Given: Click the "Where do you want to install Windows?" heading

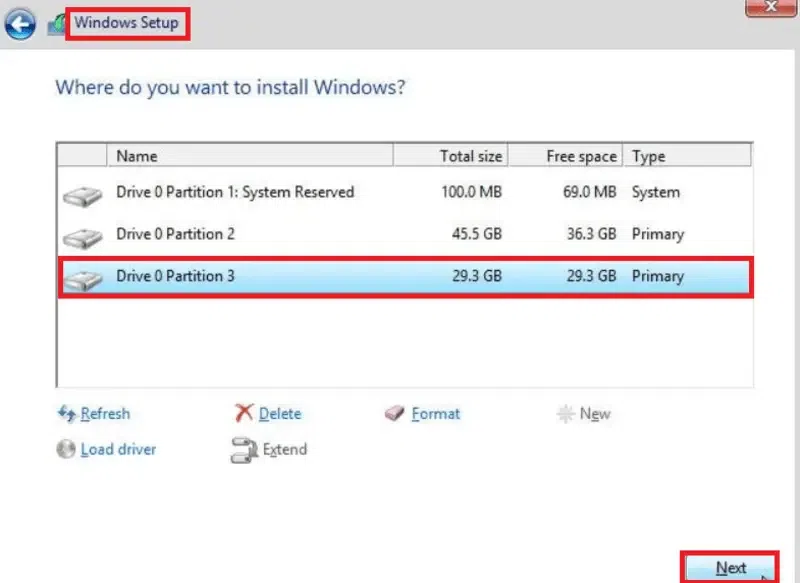Looking at the screenshot, I should pos(230,88).
